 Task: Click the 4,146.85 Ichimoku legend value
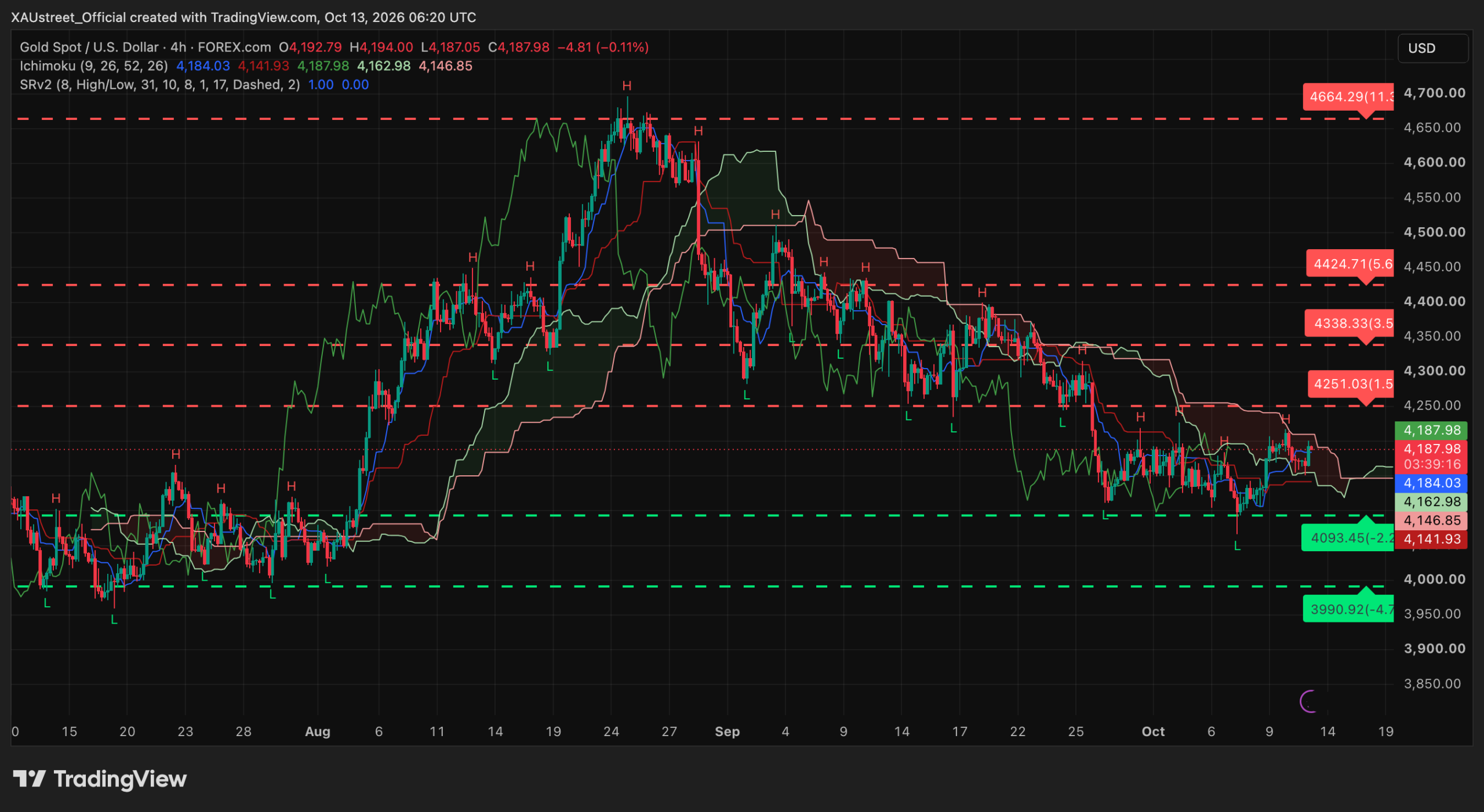(x=445, y=66)
